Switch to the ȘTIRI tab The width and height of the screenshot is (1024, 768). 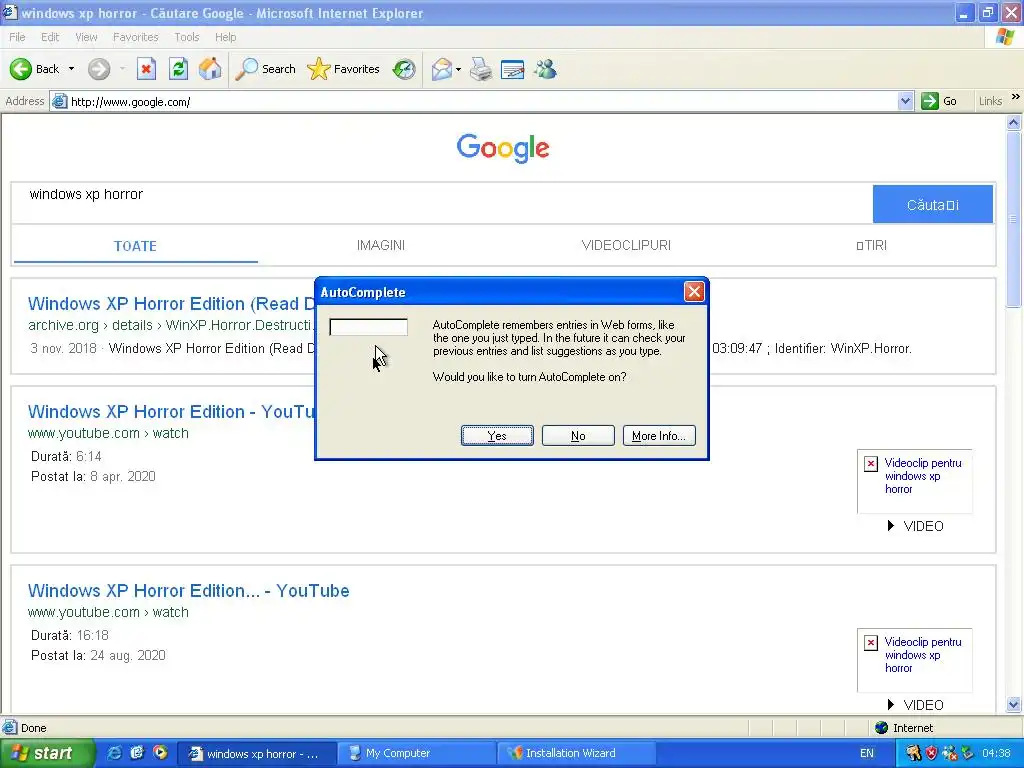[x=871, y=246]
